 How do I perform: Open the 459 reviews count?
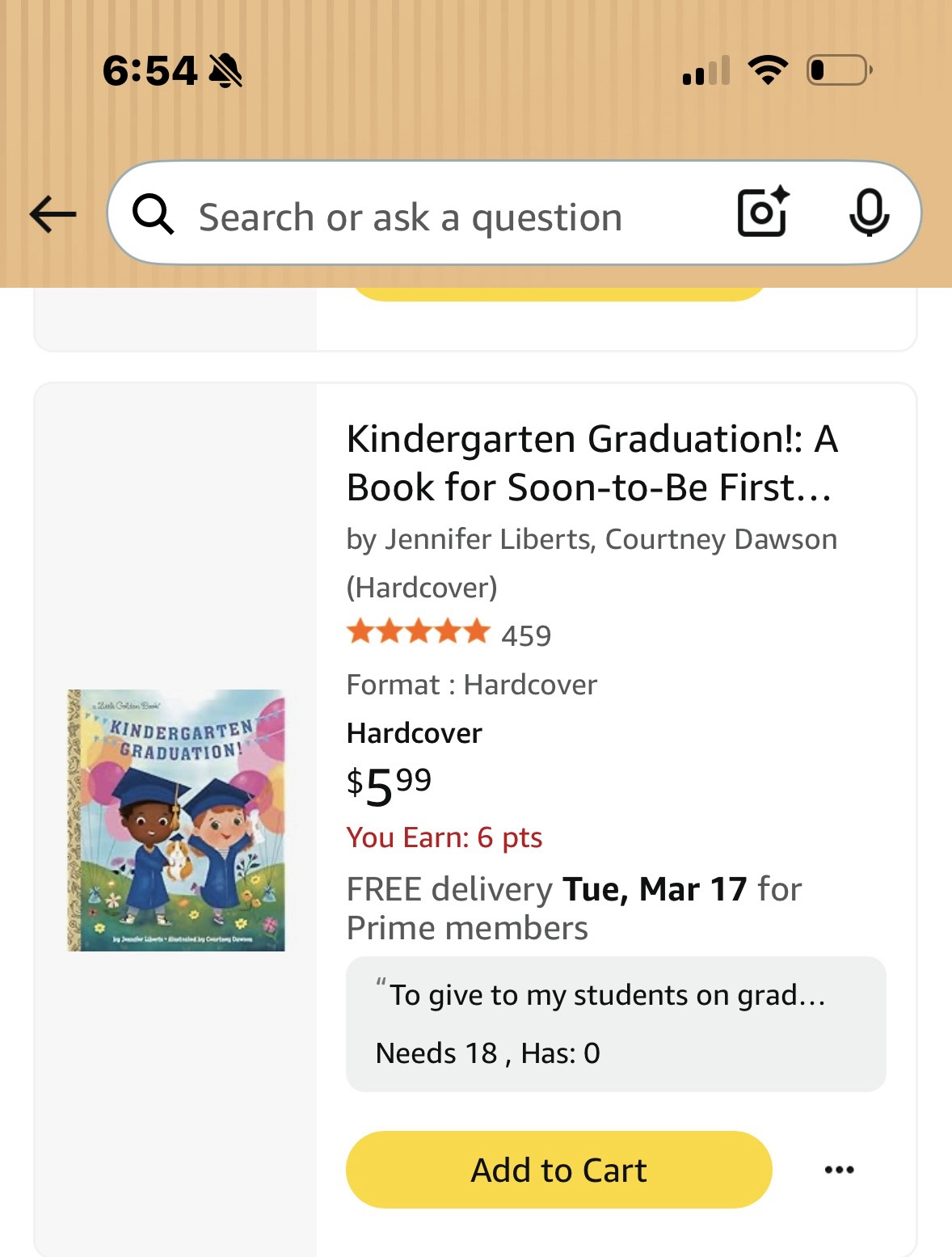(526, 636)
